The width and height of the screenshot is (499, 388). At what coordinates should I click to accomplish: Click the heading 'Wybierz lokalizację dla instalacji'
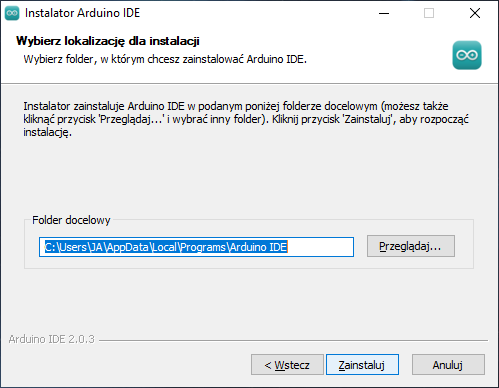click(108, 41)
